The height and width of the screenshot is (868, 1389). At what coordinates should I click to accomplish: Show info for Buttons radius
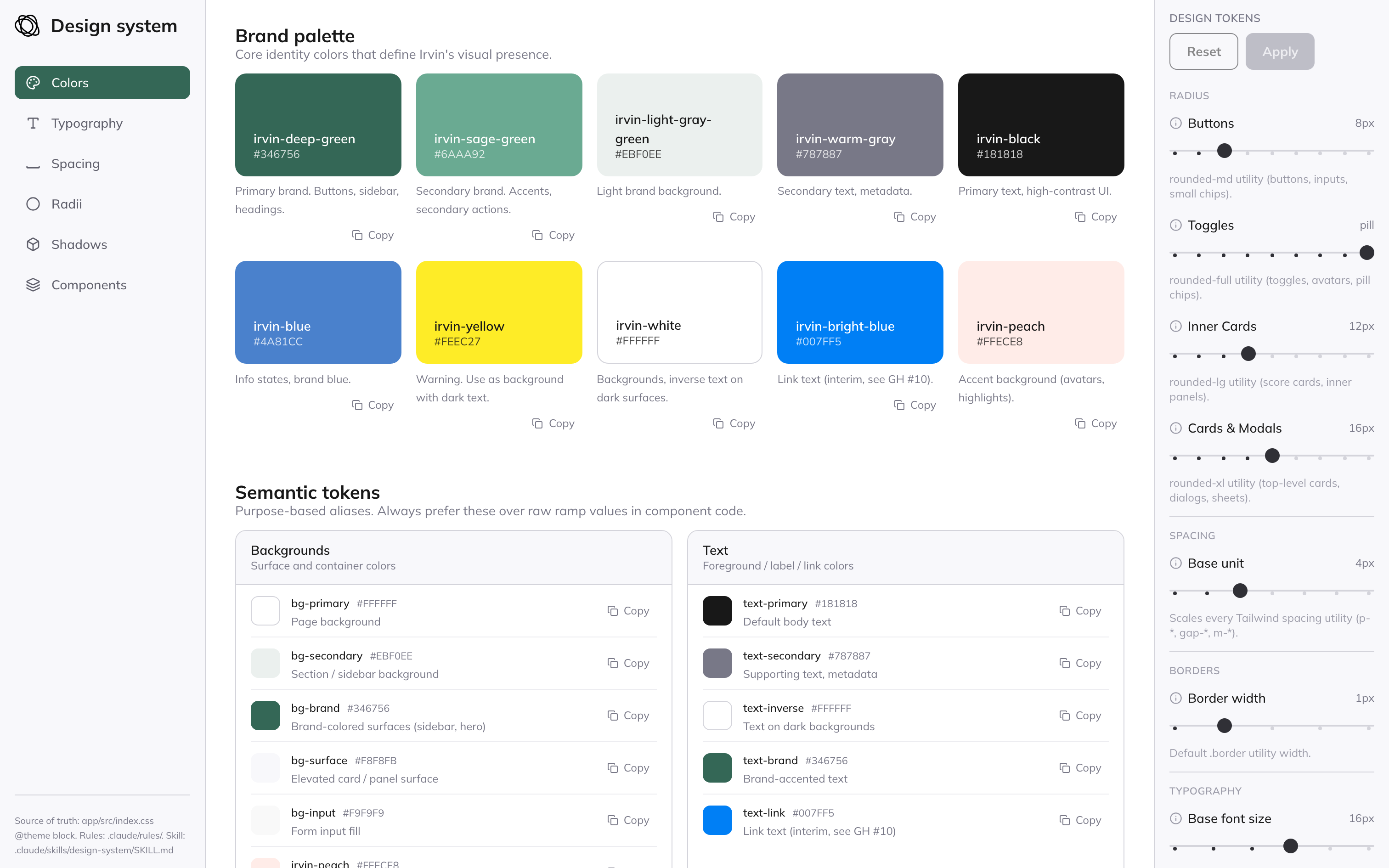click(1175, 124)
